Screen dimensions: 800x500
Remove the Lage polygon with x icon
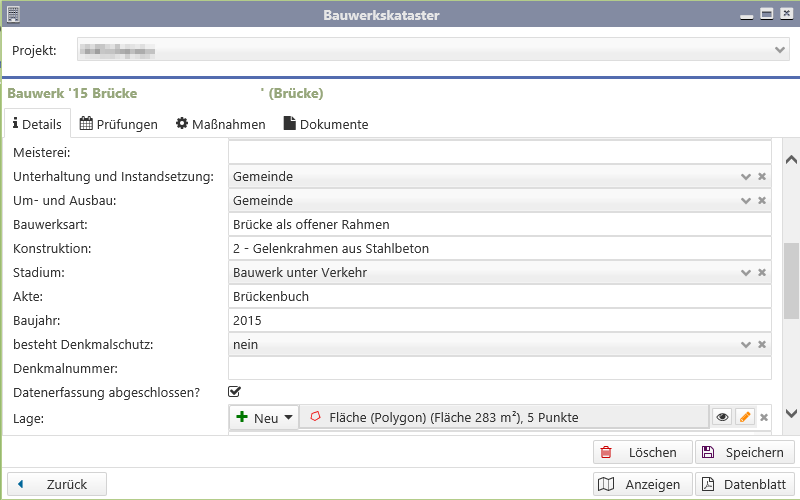point(763,418)
